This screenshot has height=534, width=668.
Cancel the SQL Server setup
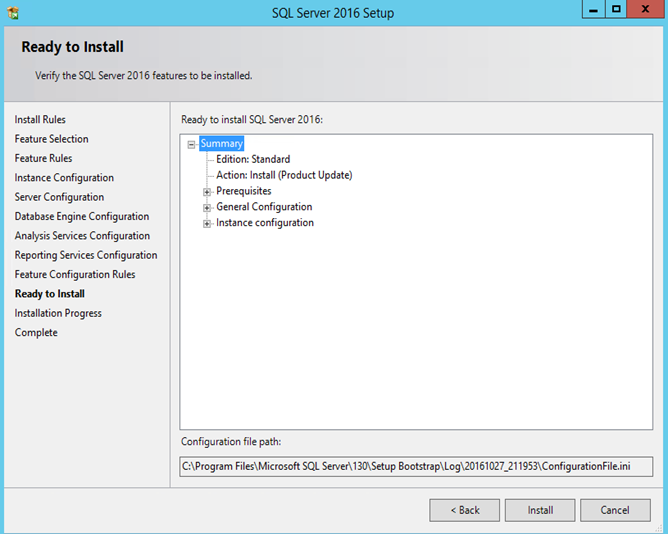click(x=615, y=510)
